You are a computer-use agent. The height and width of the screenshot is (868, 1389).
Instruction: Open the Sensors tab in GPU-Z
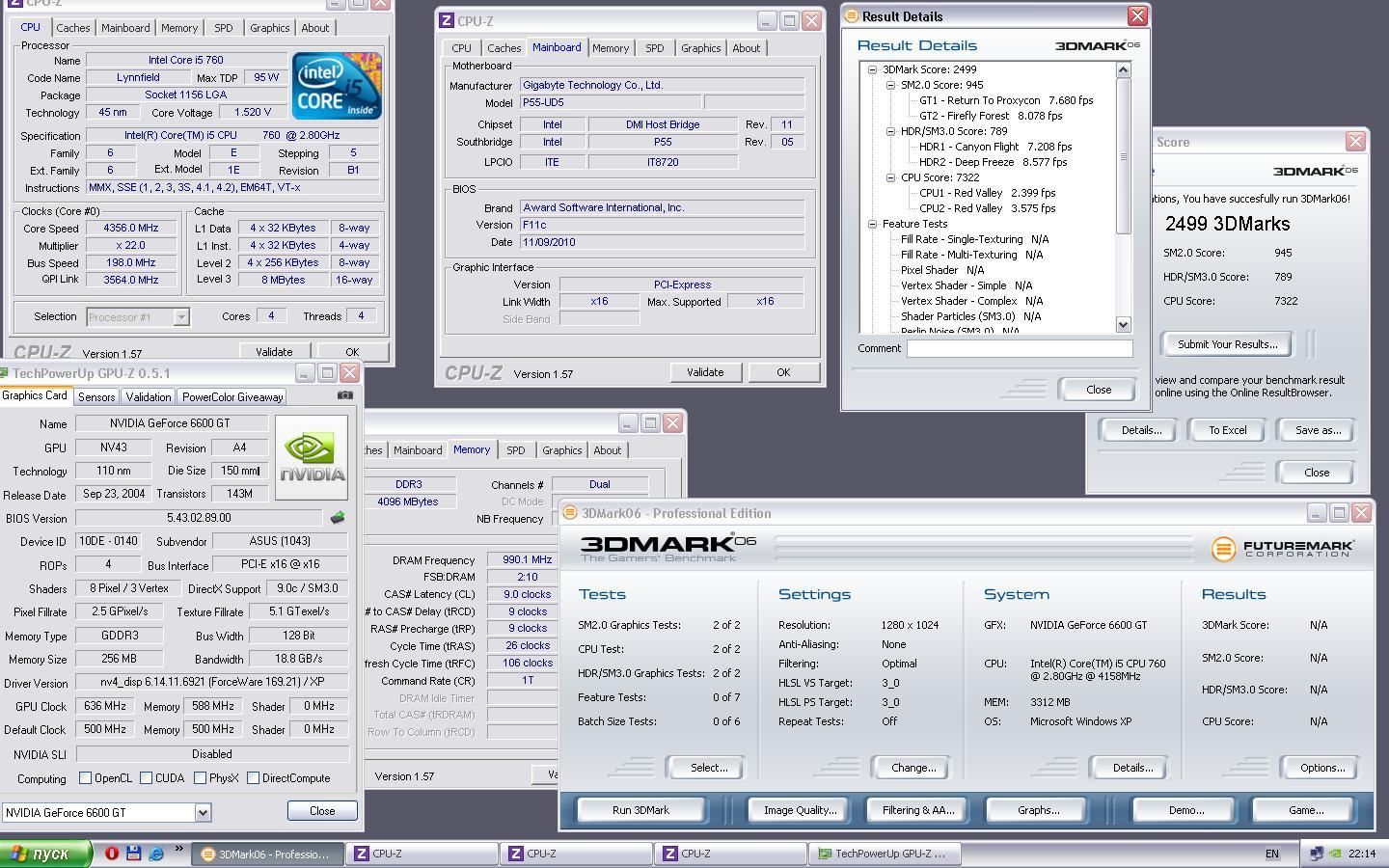click(96, 396)
